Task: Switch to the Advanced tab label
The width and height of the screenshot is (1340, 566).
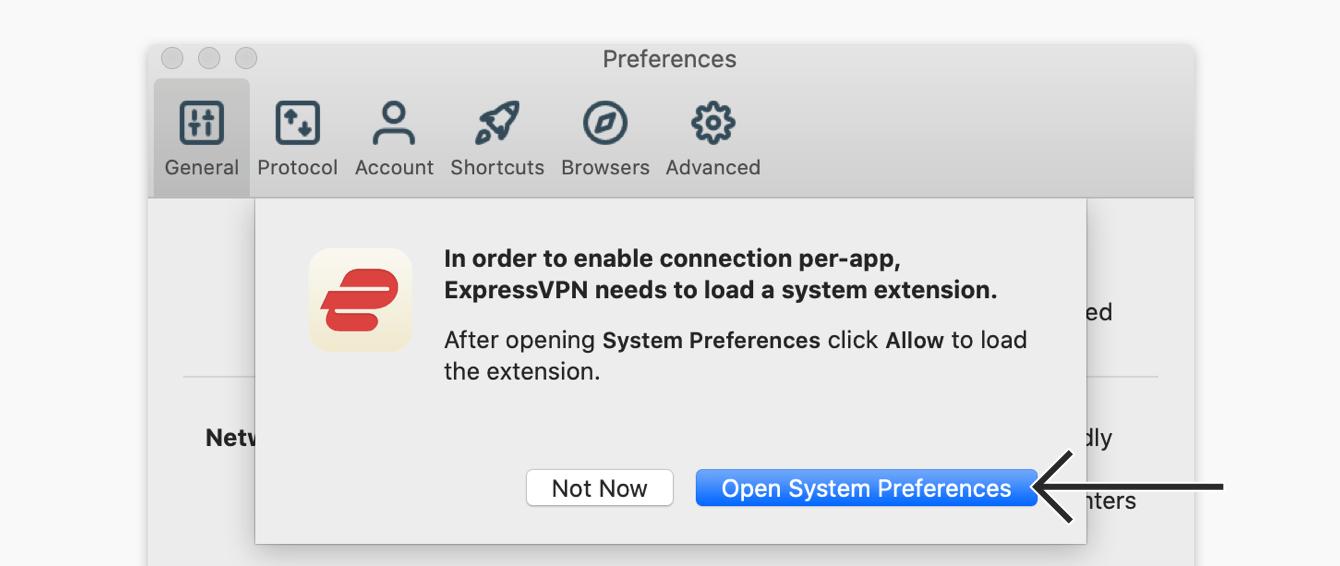Action: 713,168
